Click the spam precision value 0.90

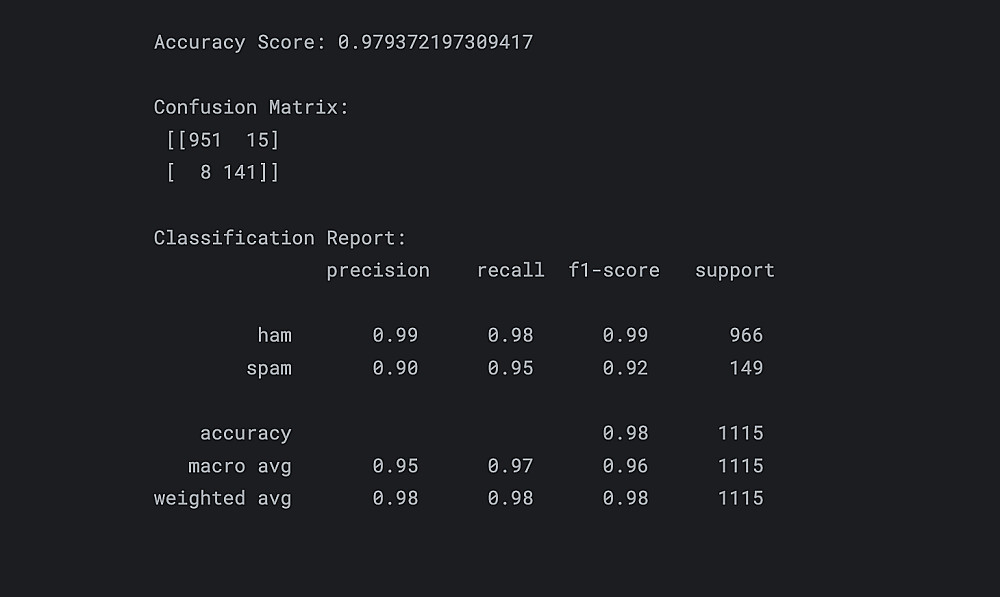[x=395, y=368]
